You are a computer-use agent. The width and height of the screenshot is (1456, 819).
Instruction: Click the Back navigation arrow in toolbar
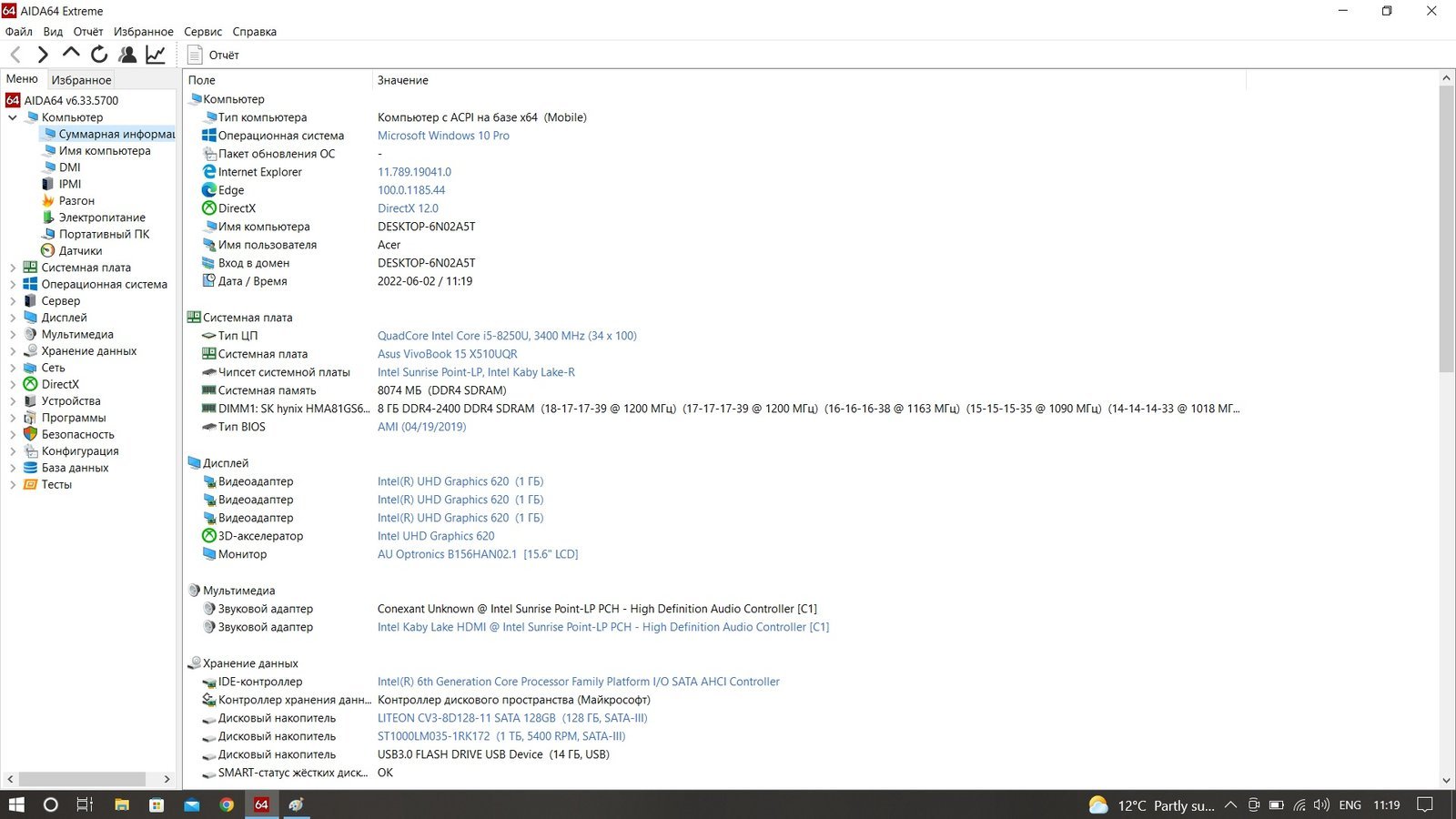click(15, 55)
